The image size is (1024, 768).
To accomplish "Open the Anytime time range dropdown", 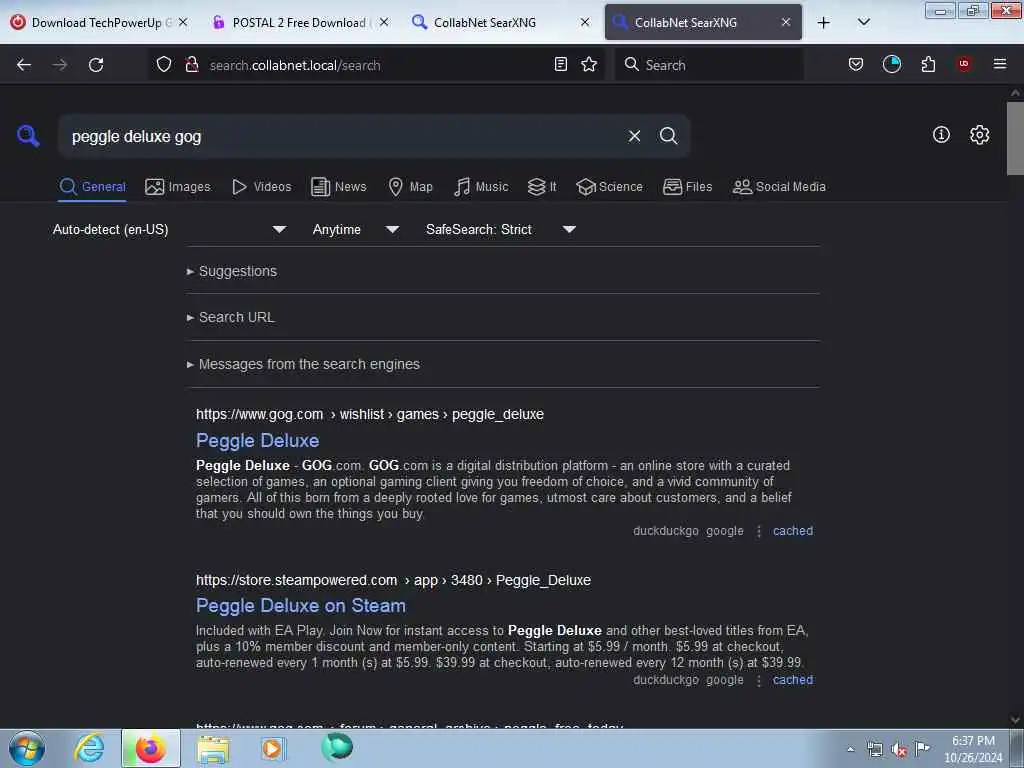I will [355, 229].
